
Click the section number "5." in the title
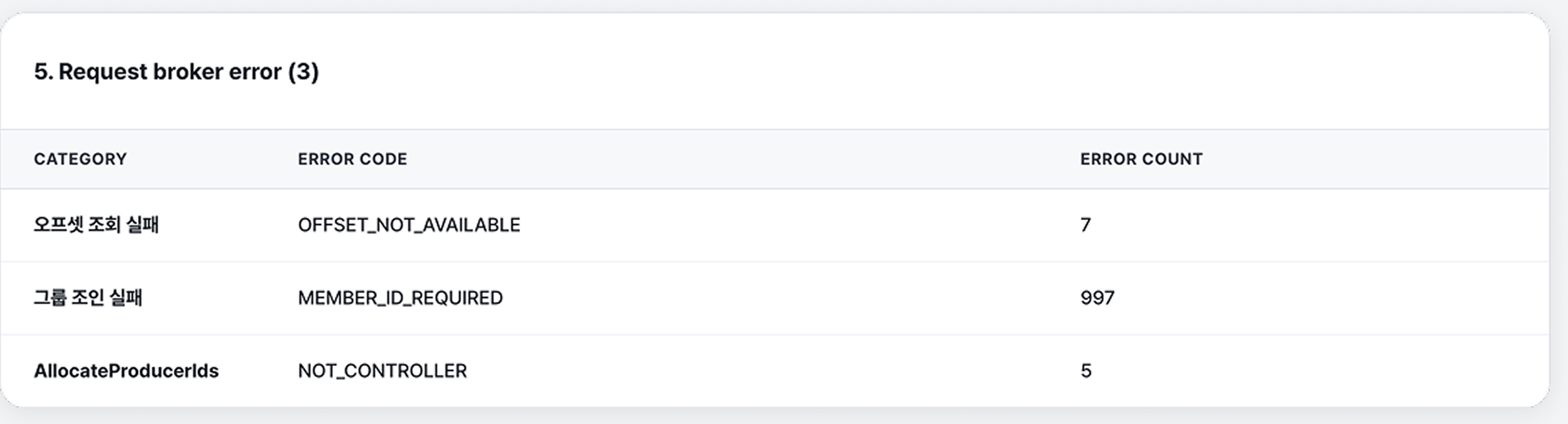click(43, 71)
